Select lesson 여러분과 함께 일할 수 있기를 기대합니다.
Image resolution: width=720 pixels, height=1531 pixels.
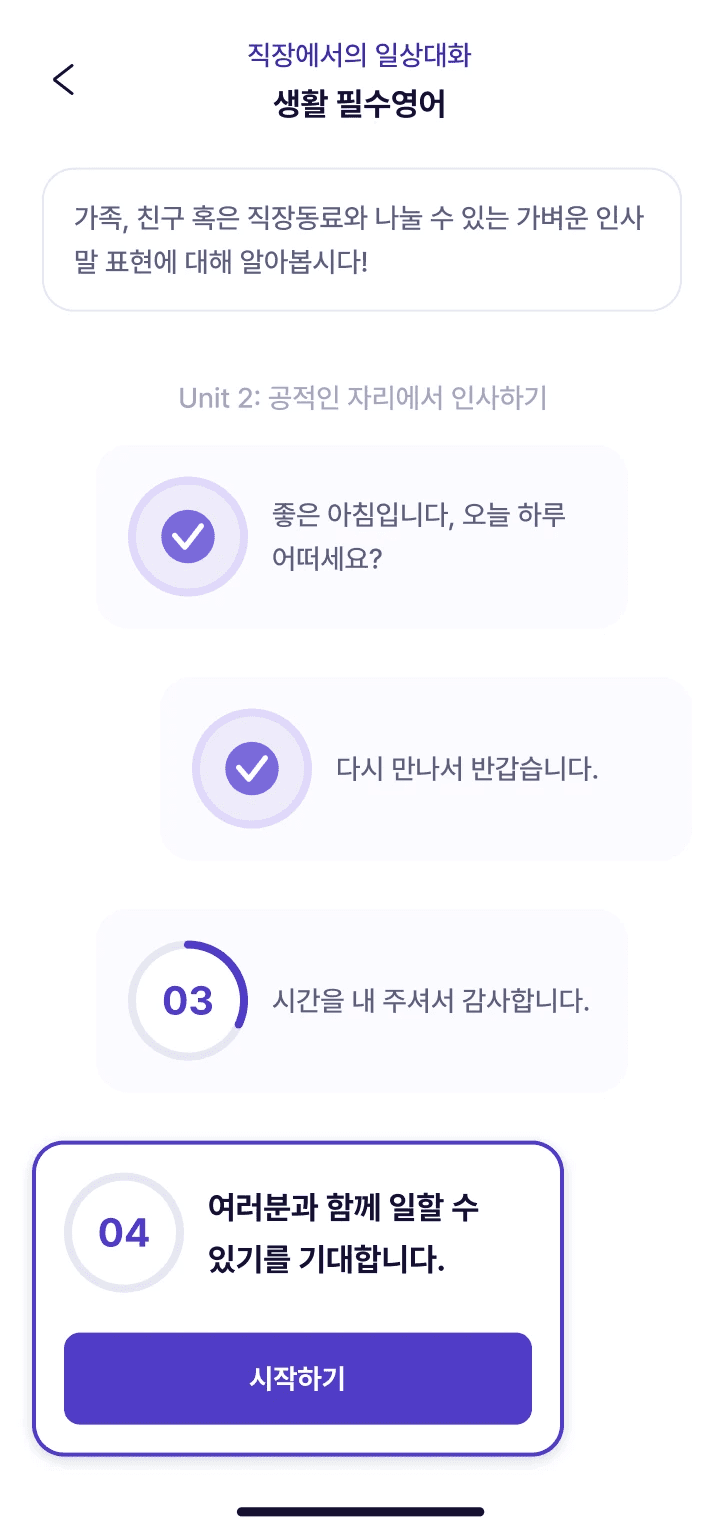(x=343, y=1233)
